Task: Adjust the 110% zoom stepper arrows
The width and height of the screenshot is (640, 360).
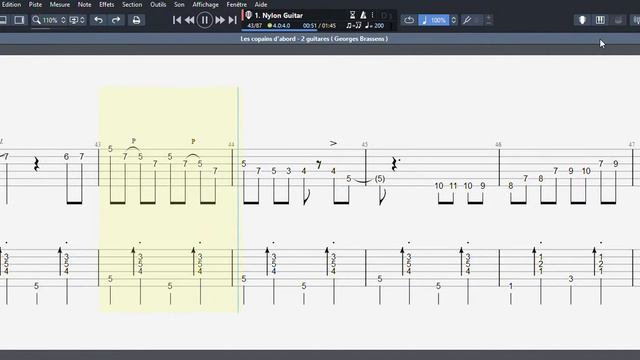Action: (x=63, y=20)
